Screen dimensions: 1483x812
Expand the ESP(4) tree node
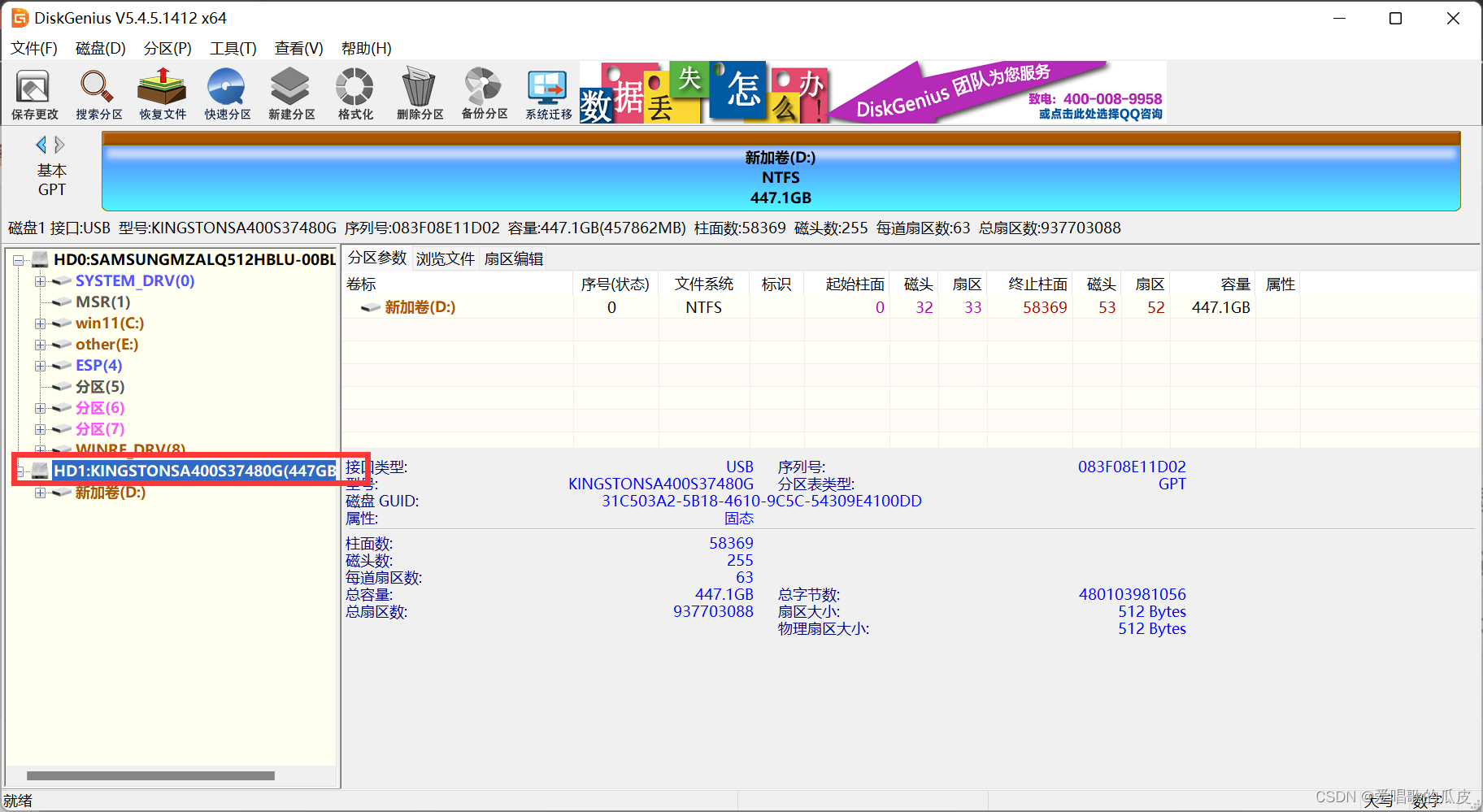click(40, 366)
